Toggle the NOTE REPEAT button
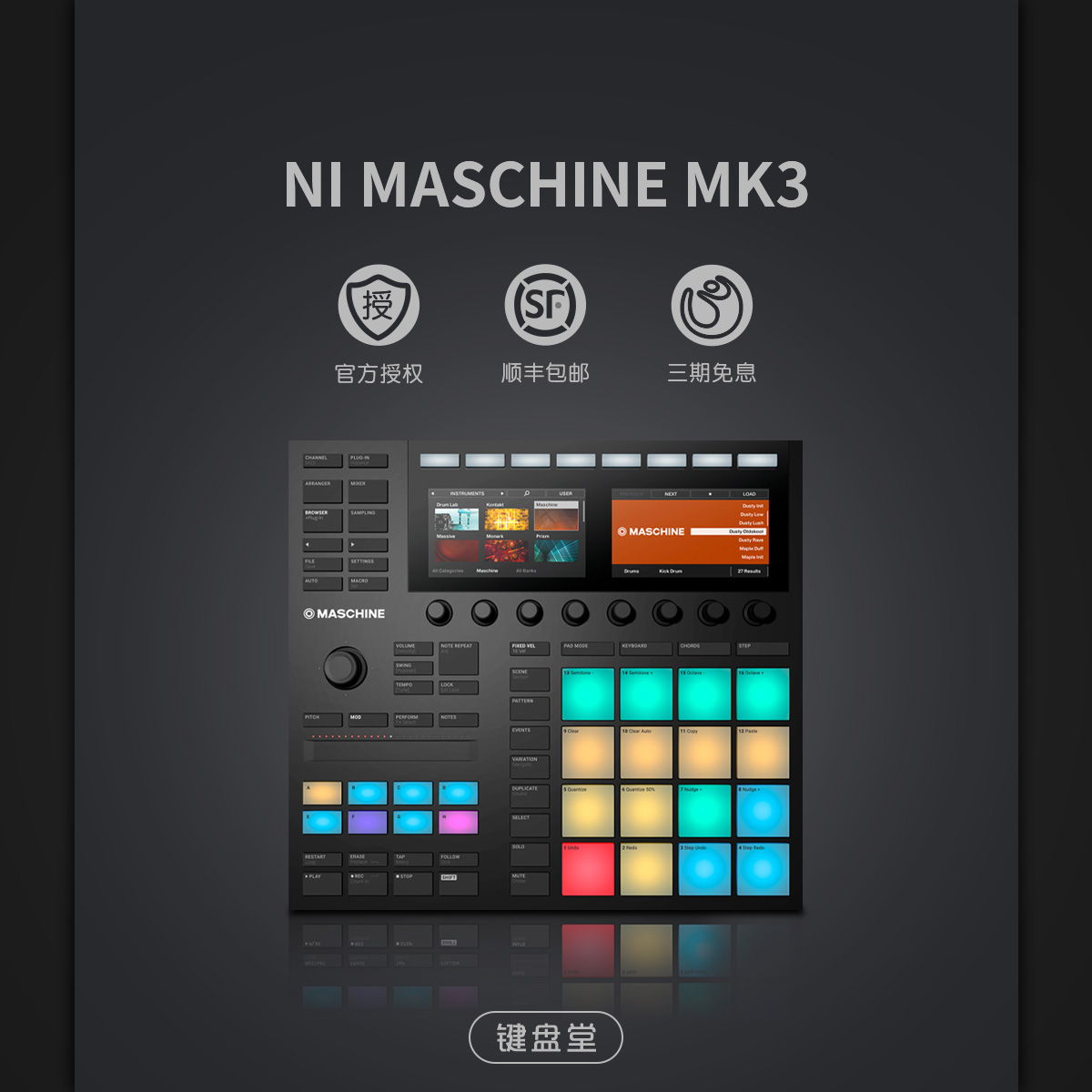The image size is (1092, 1092). [x=459, y=658]
